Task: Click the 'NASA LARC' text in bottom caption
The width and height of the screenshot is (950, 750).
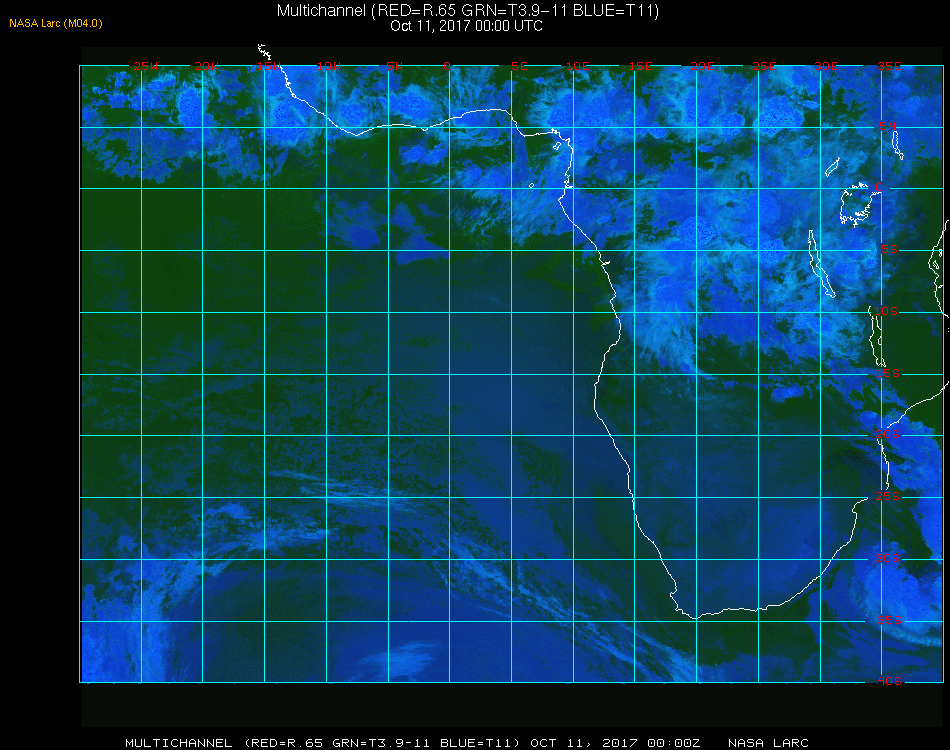Action: (x=768, y=743)
